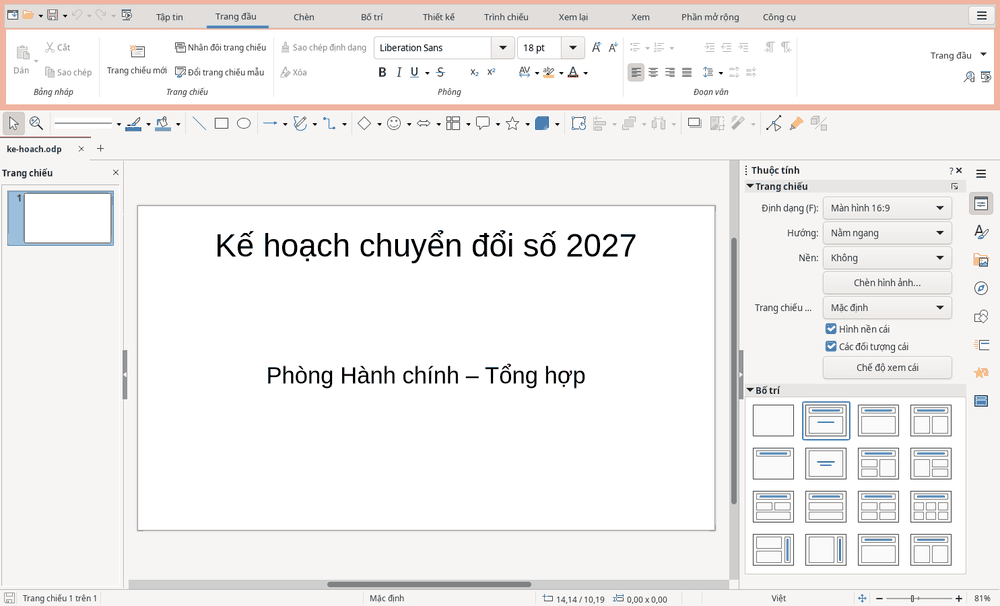Open the Animation sidebar deck
Screen dimensions: 1000x606
pos(981,372)
